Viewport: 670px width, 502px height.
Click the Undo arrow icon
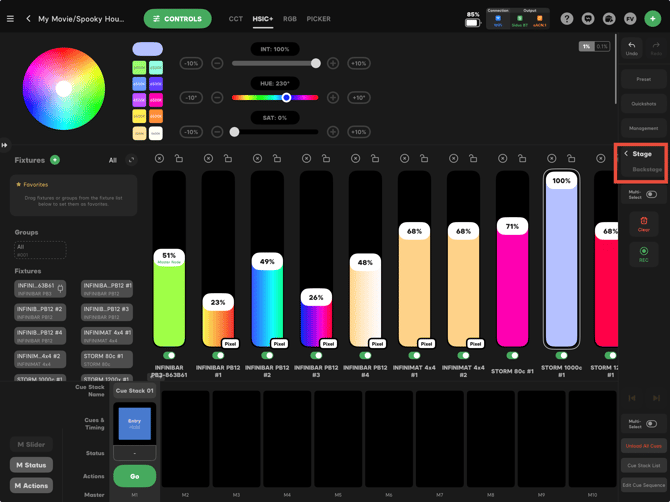pyautogui.click(x=632, y=45)
